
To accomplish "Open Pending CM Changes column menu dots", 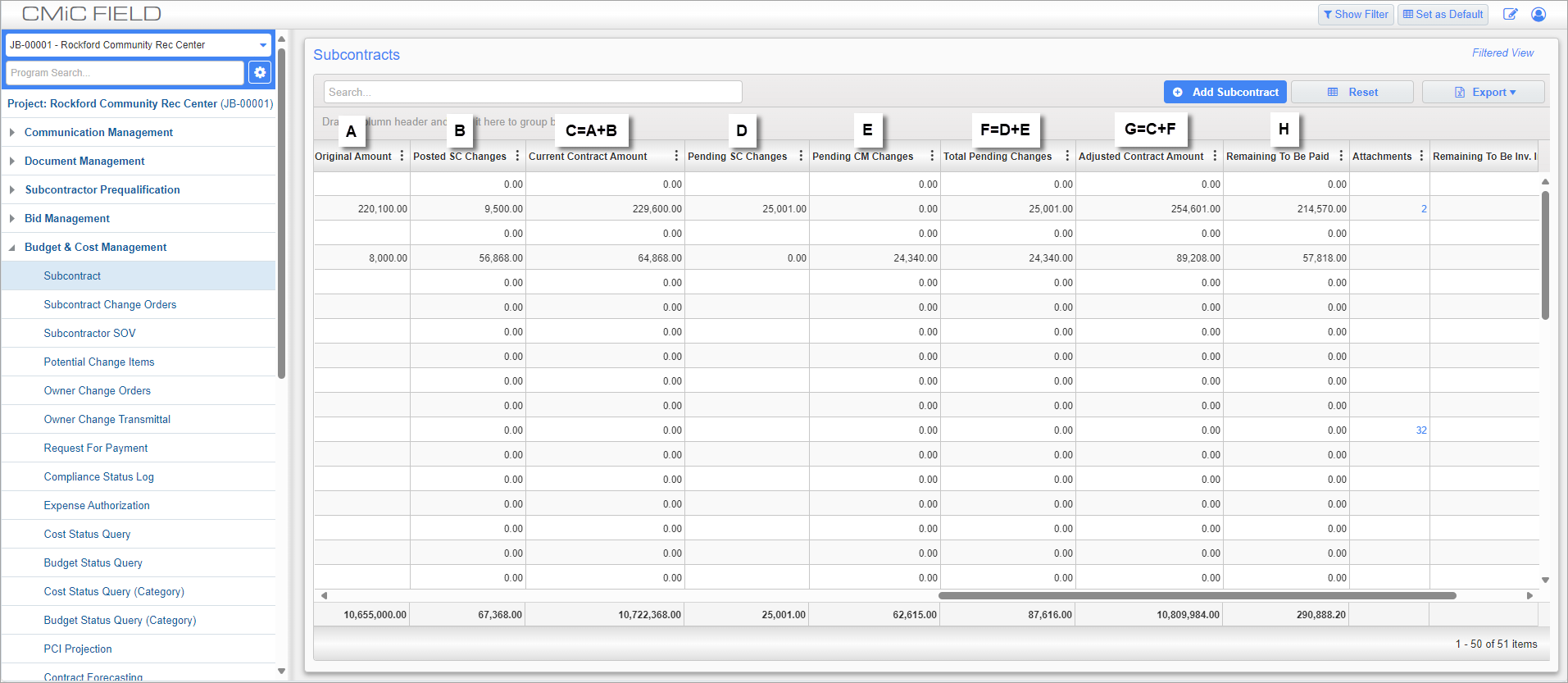I will [932, 156].
